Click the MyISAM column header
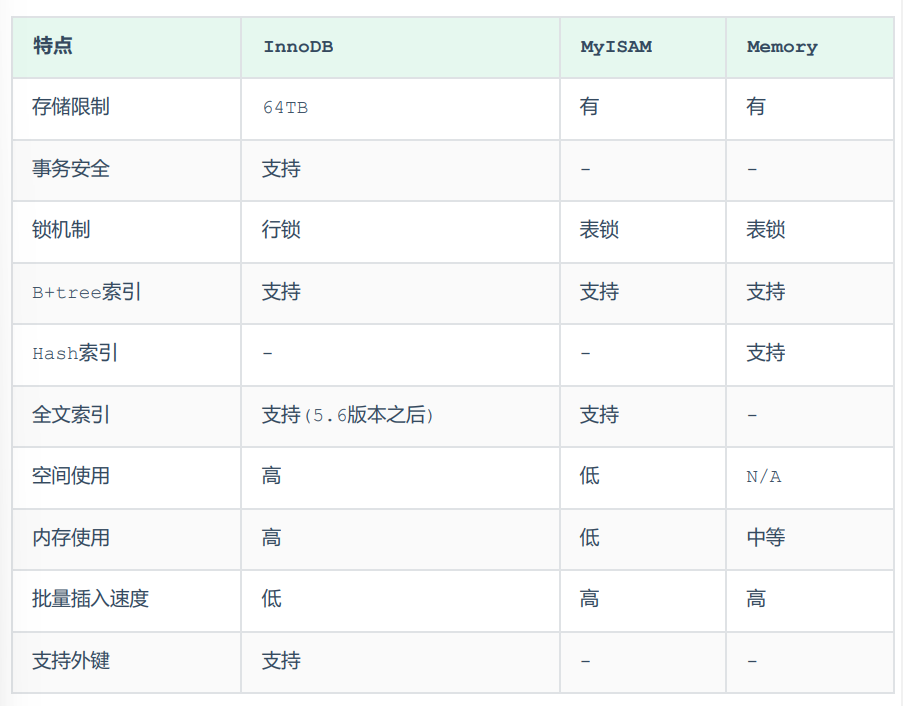The image size is (903, 706). click(x=616, y=47)
